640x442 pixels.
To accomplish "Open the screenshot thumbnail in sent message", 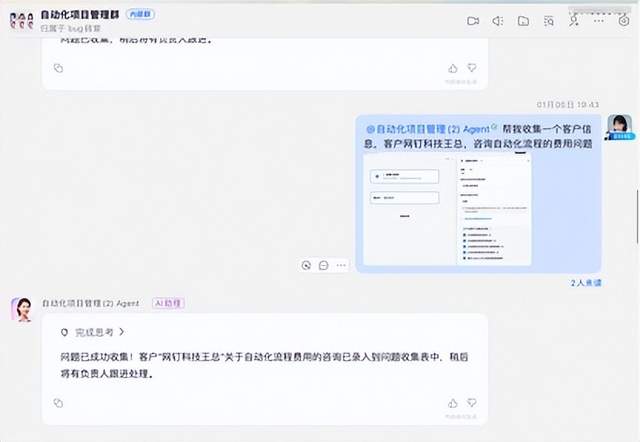I will pyautogui.click(x=446, y=210).
